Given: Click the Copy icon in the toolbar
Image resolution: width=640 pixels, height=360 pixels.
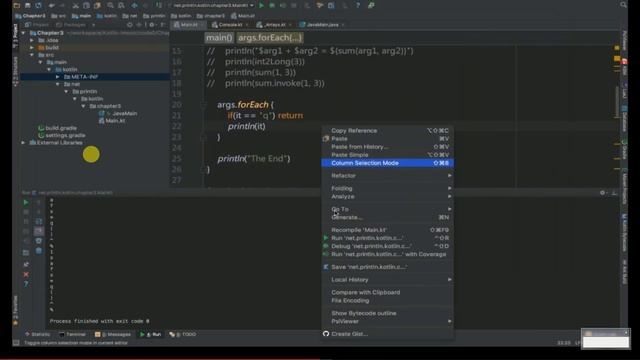Looking at the screenshot, I should click(87, 5).
